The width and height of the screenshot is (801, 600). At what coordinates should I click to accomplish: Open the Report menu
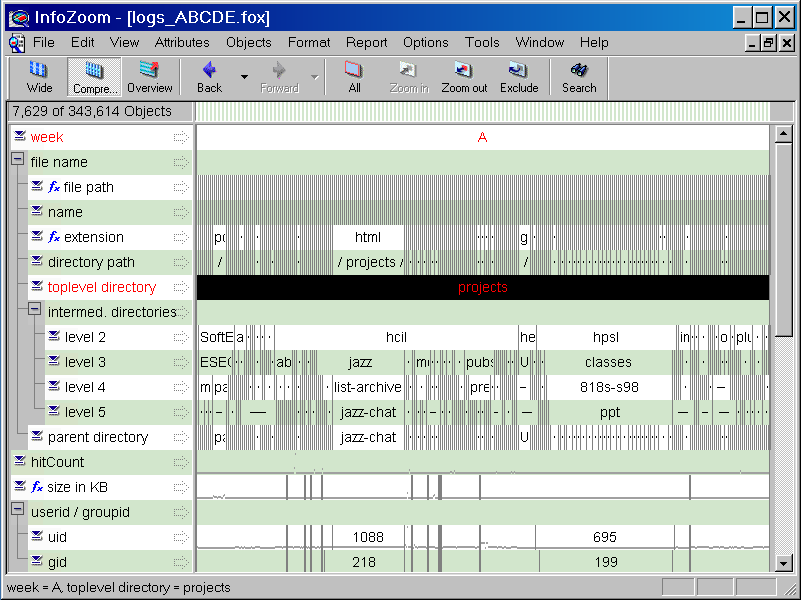click(x=367, y=42)
